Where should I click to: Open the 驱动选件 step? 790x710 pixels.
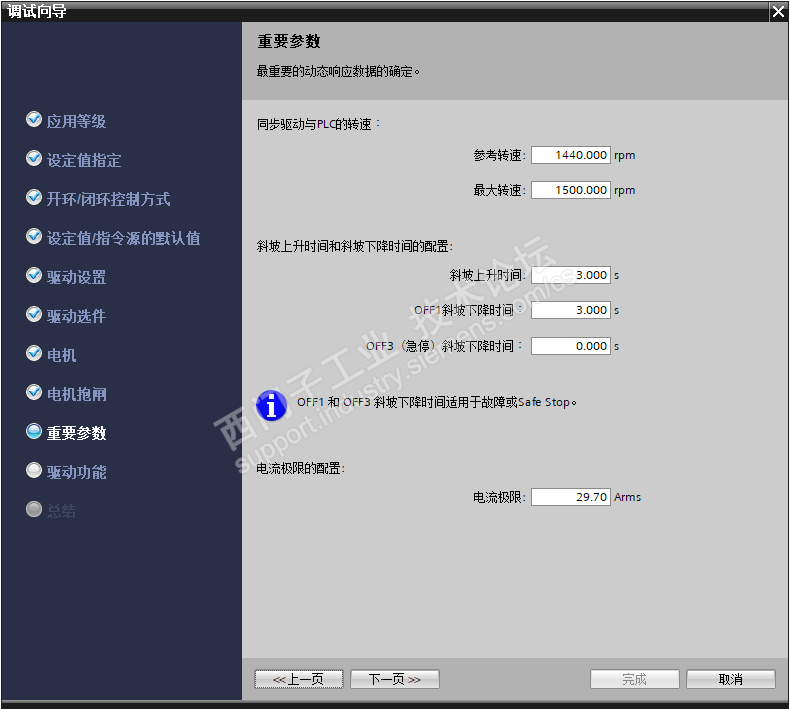point(76,316)
